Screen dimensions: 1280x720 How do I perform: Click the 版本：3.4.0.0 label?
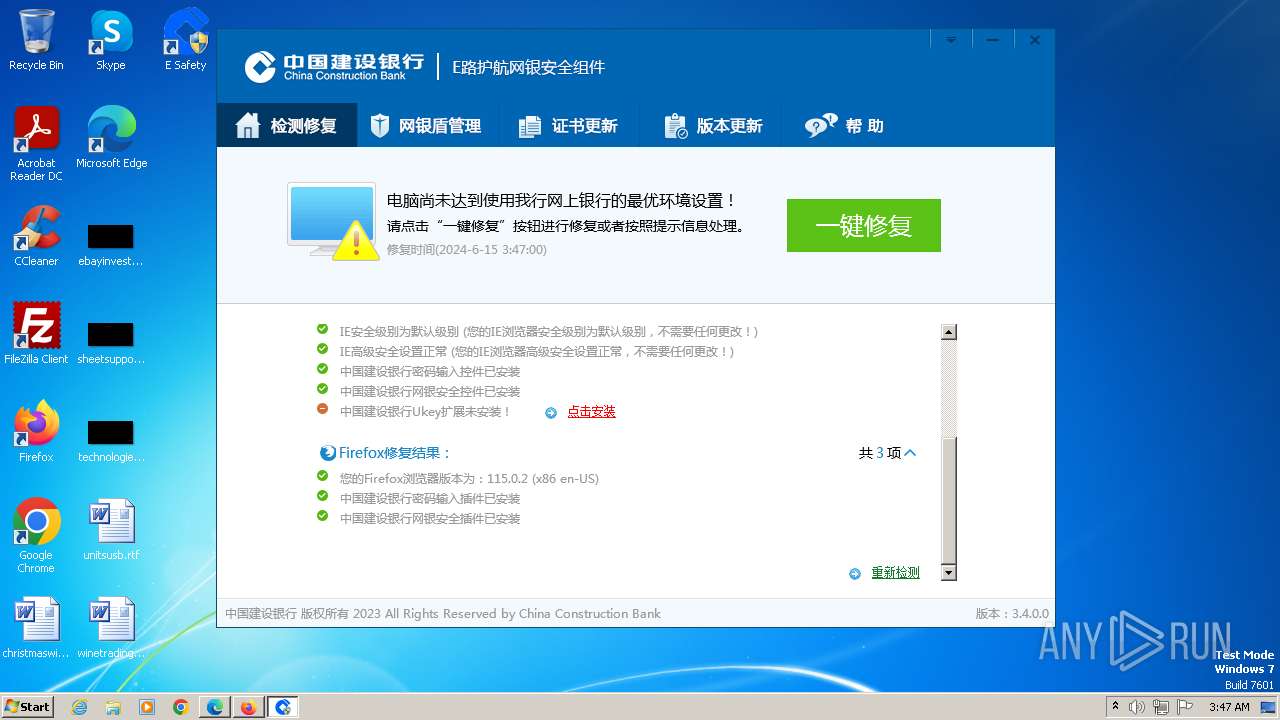[1012, 614]
